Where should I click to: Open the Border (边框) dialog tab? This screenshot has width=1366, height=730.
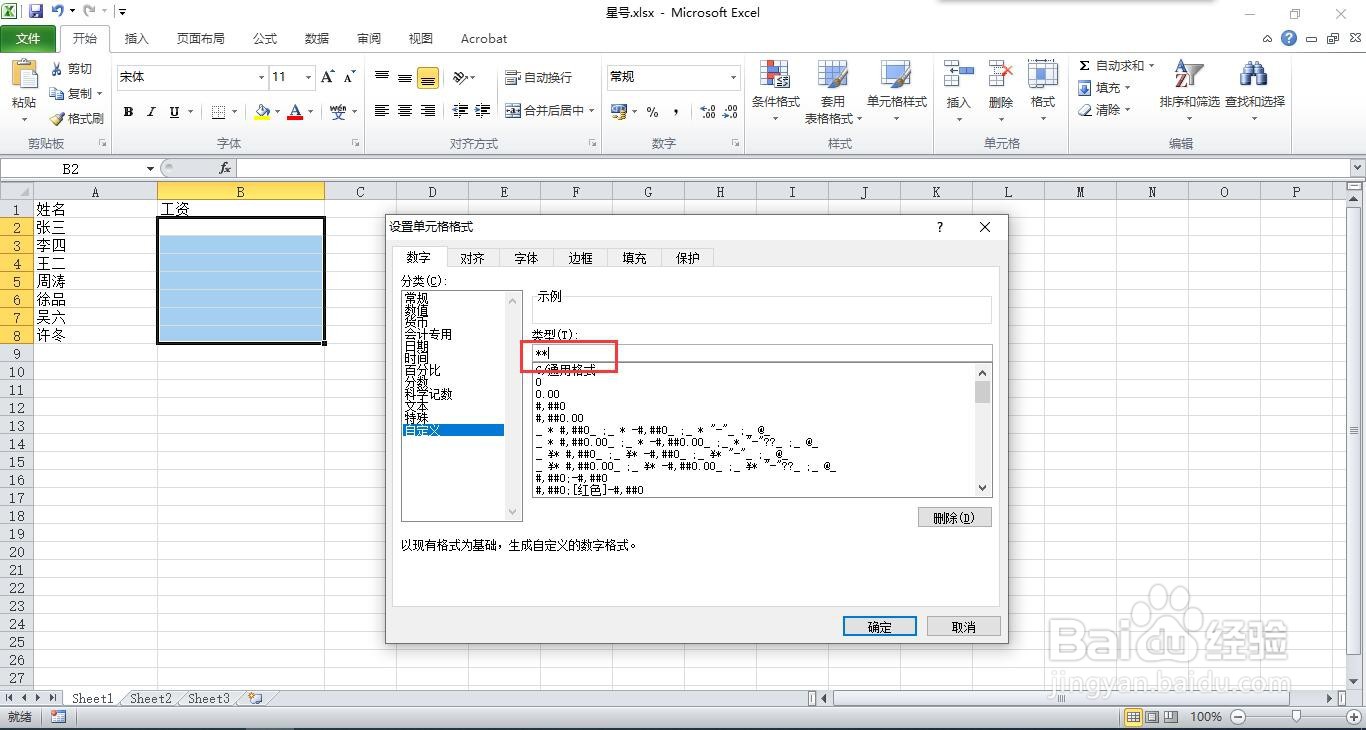(580, 258)
